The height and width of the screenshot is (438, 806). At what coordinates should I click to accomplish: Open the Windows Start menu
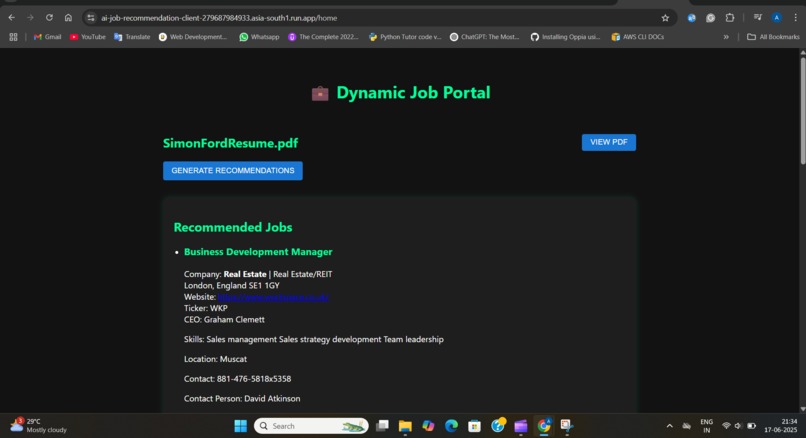click(x=241, y=426)
